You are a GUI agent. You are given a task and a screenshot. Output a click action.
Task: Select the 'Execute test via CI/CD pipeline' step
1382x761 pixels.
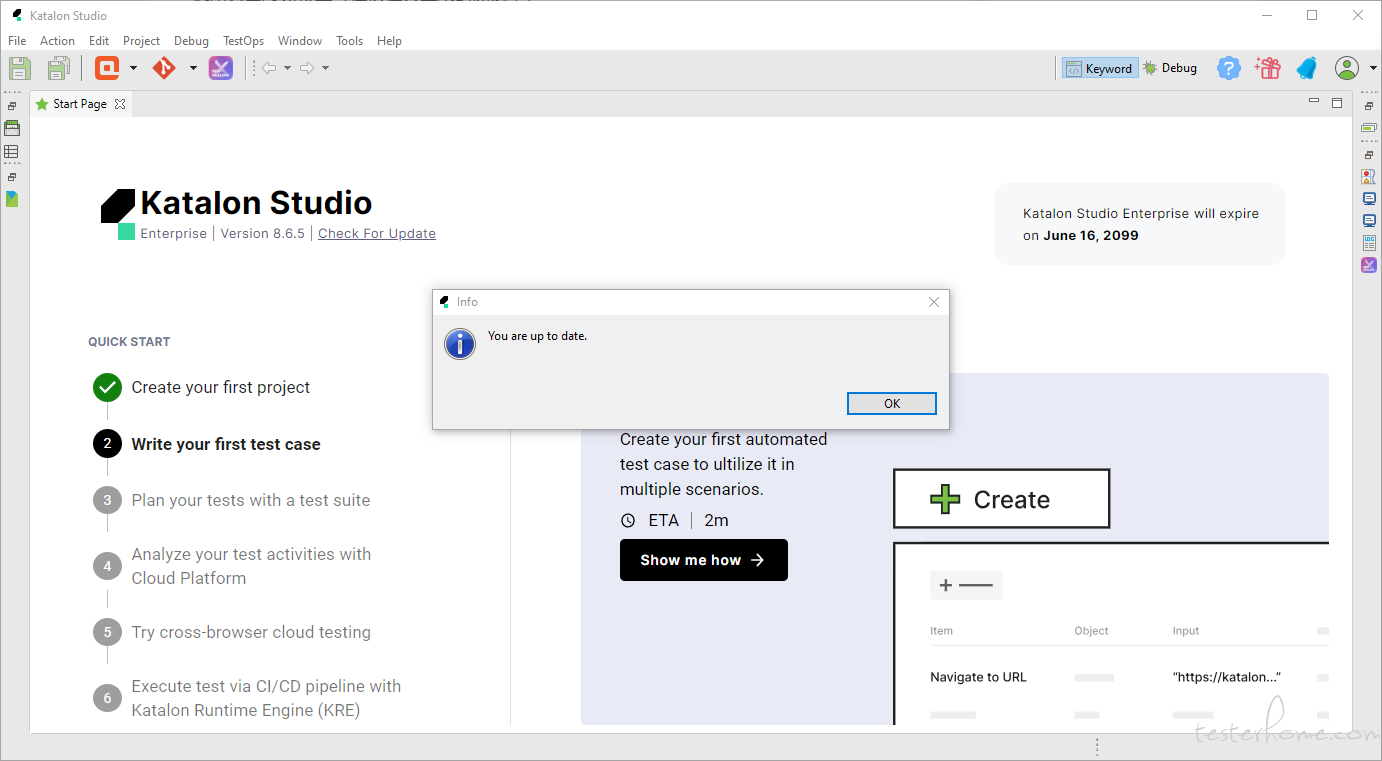(x=266, y=698)
